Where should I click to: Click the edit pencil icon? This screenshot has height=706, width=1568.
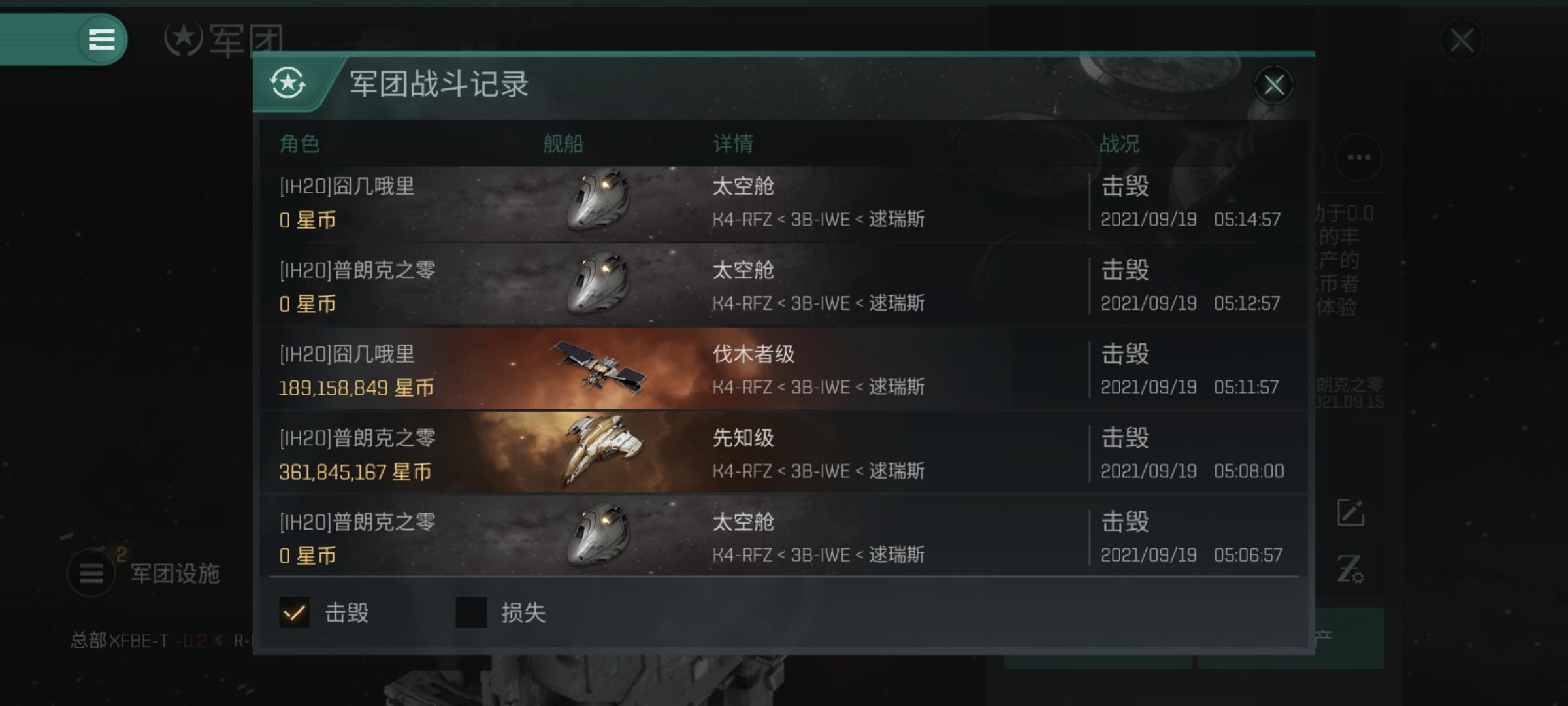click(x=1350, y=513)
